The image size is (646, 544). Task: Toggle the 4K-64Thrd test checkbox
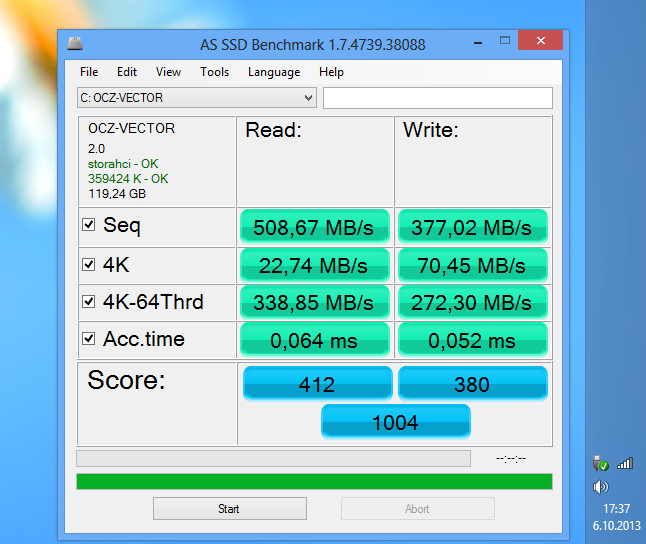pos(89,301)
